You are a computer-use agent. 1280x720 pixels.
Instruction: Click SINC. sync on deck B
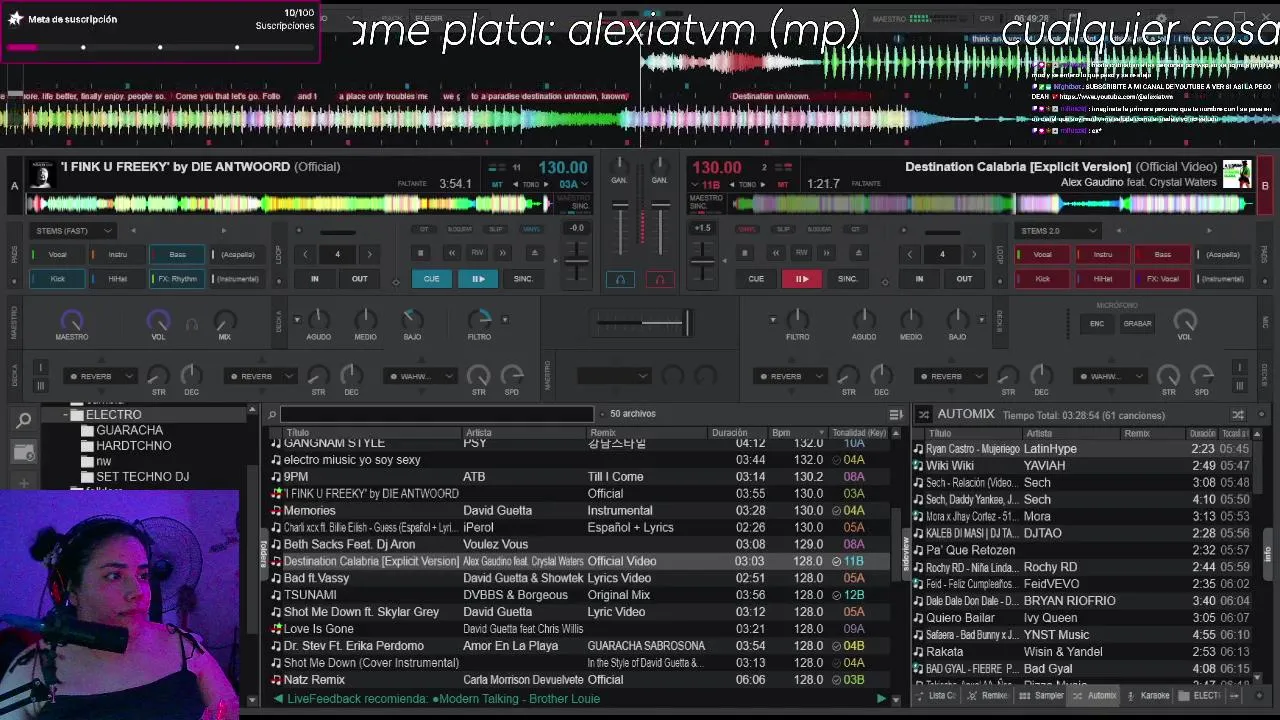coord(847,279)
